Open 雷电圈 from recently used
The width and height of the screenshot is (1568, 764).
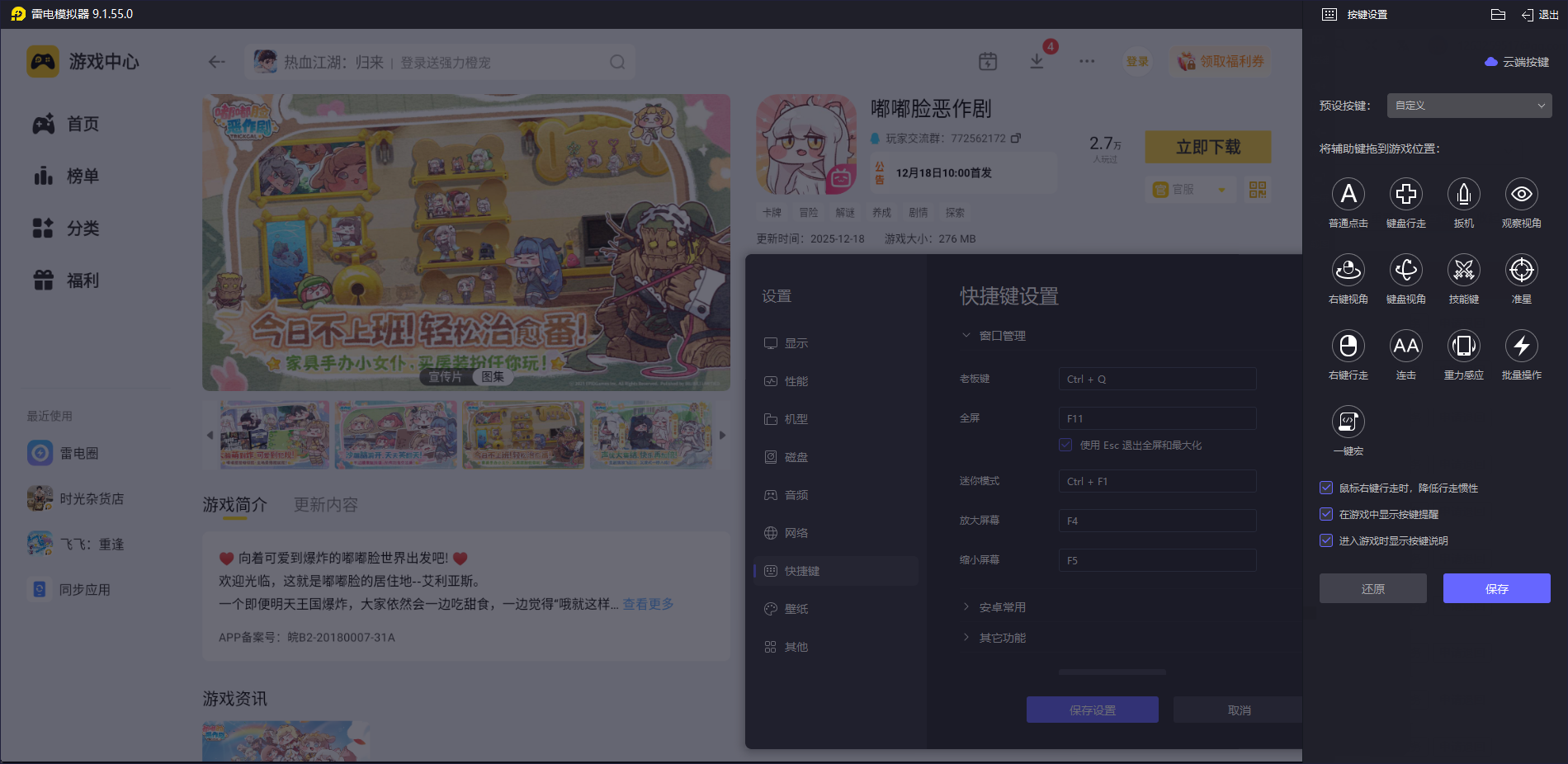(63, 453)
